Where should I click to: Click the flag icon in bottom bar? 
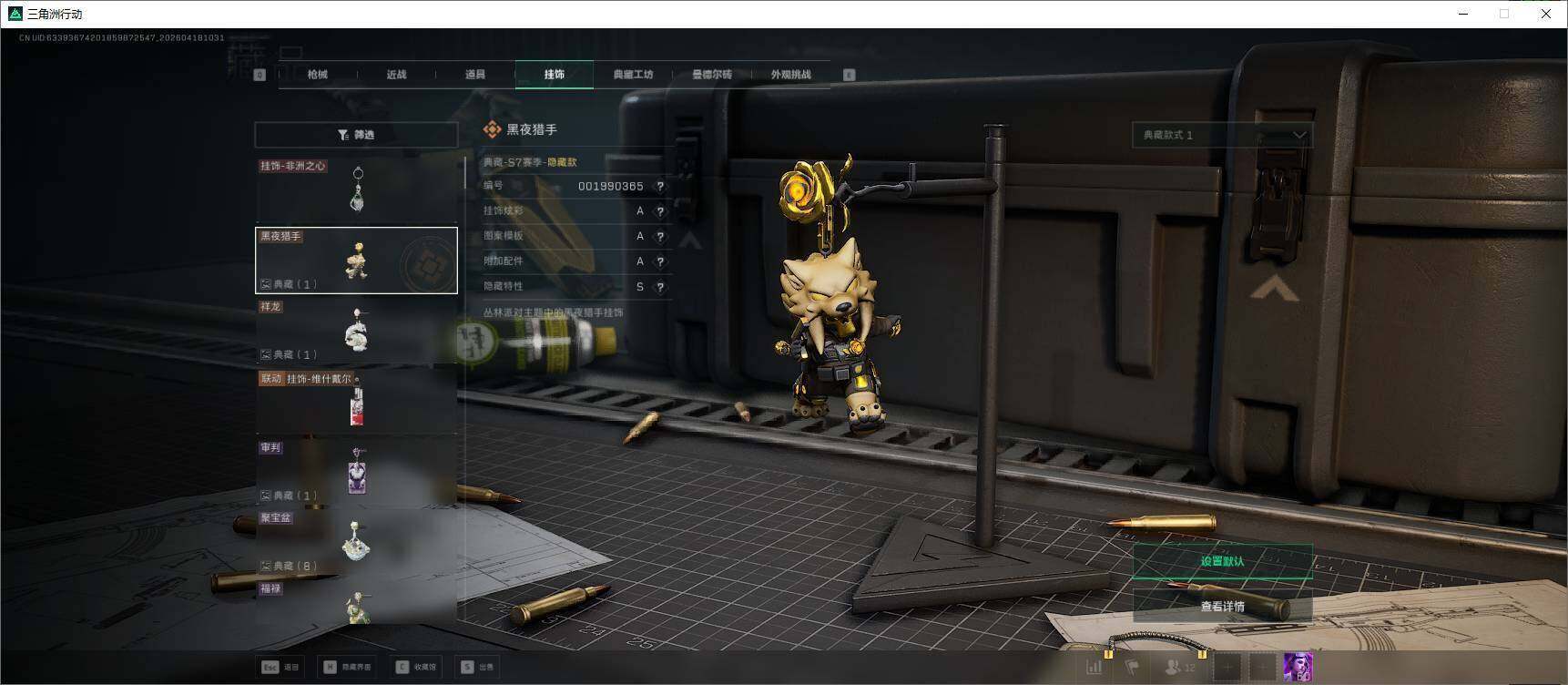pyautogui.click(x=1133, y=668)
